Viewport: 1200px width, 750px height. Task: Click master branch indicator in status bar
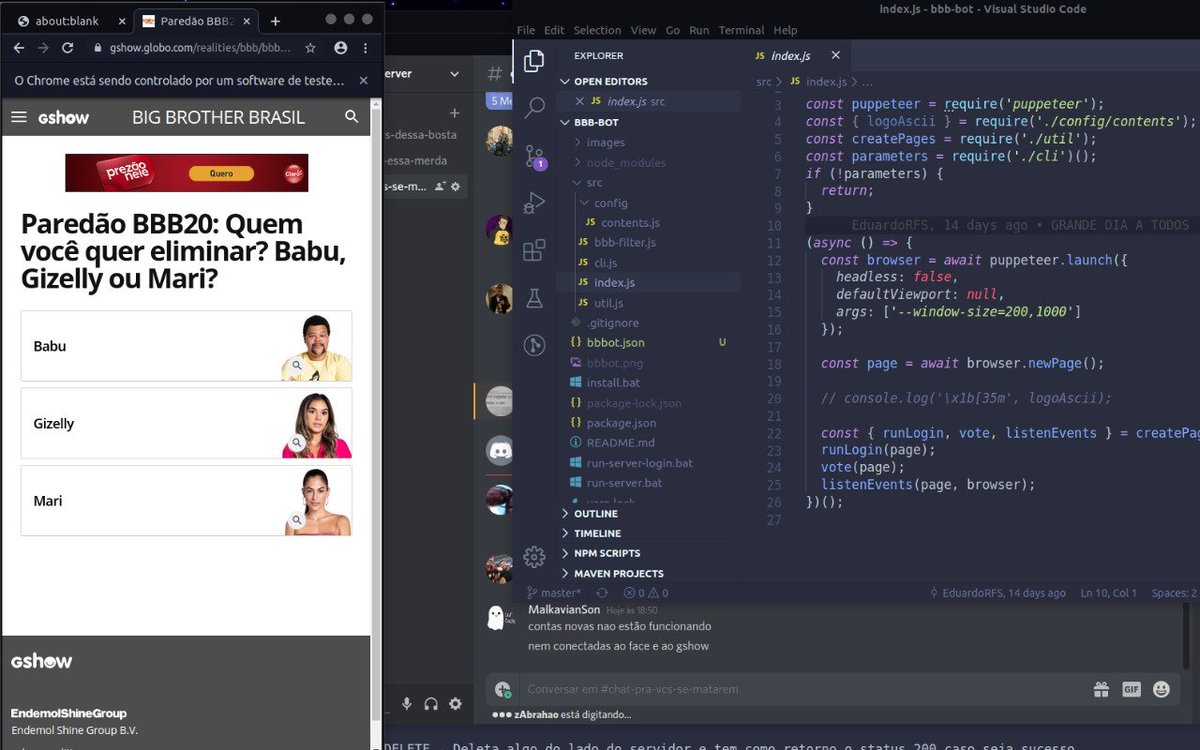[554, 593]
